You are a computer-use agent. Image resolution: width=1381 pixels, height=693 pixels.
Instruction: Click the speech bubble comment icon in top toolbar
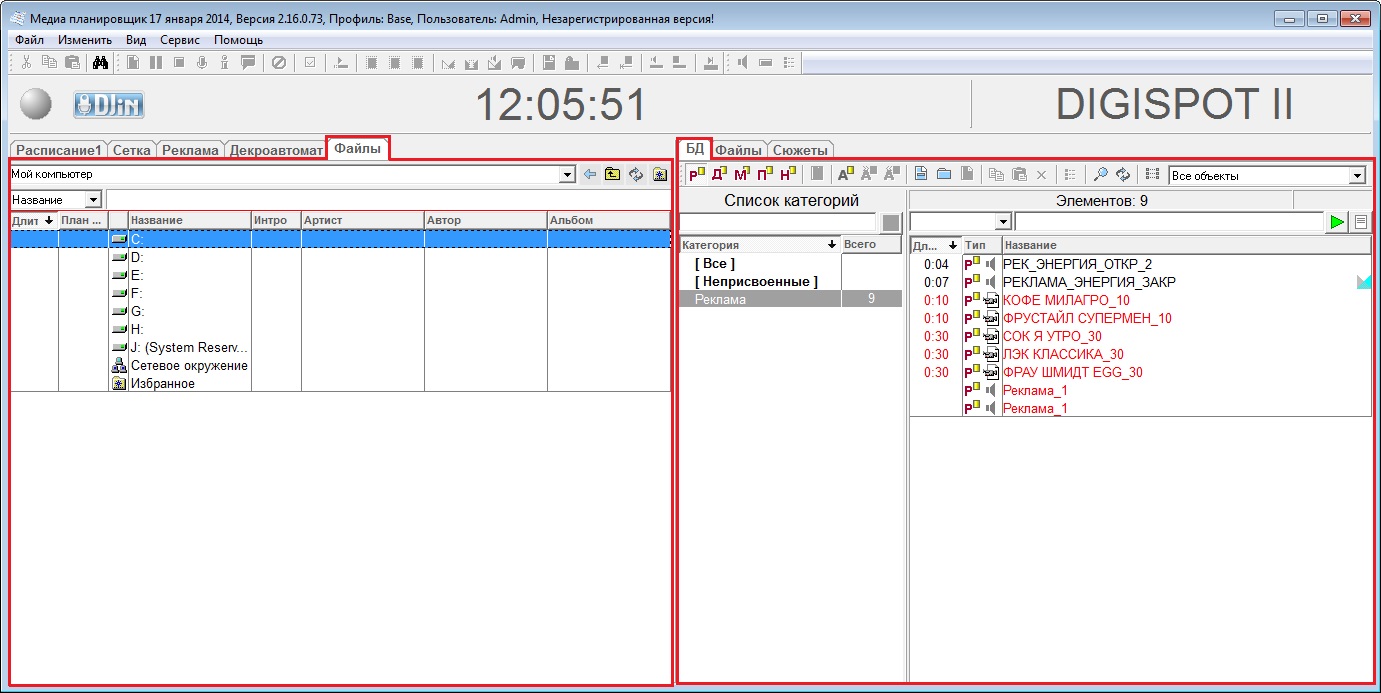point(248,62)
